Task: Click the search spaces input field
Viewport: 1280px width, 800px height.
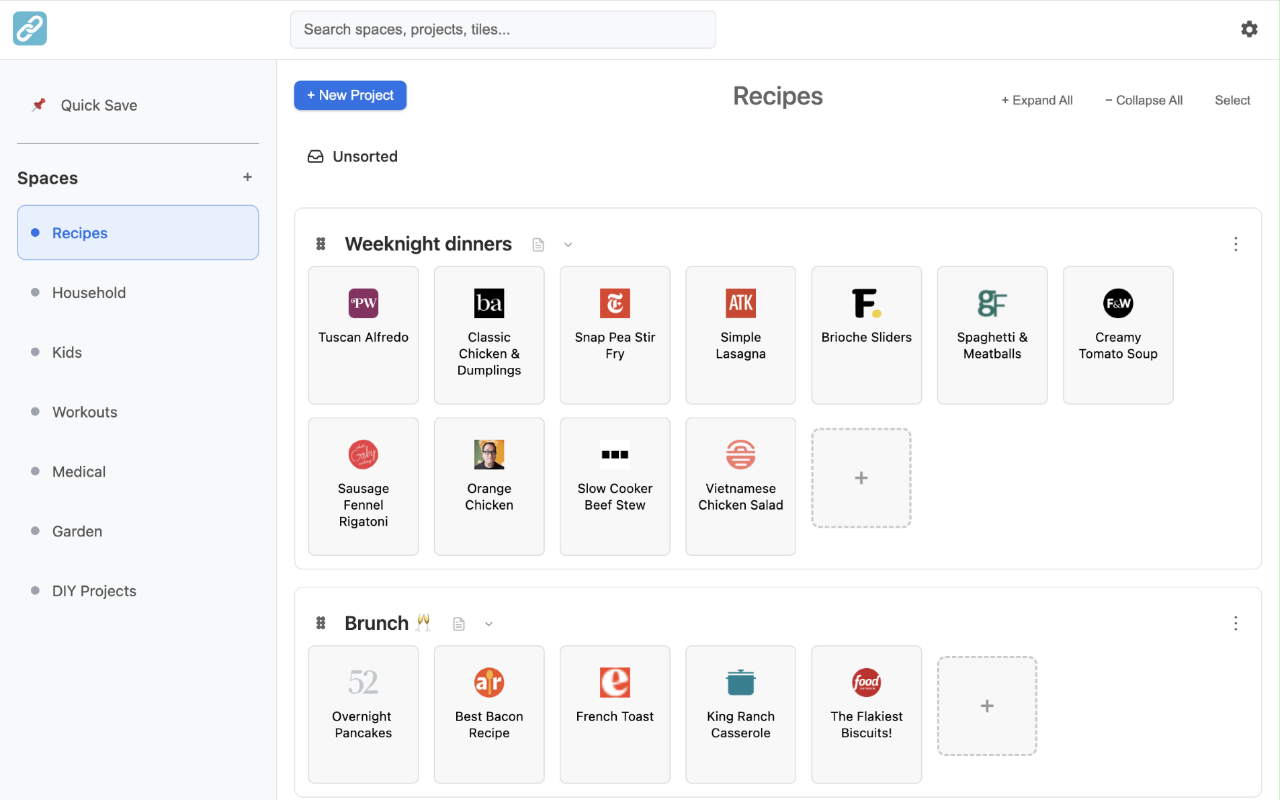Action: pyautogui.click(x=502, y=29)
